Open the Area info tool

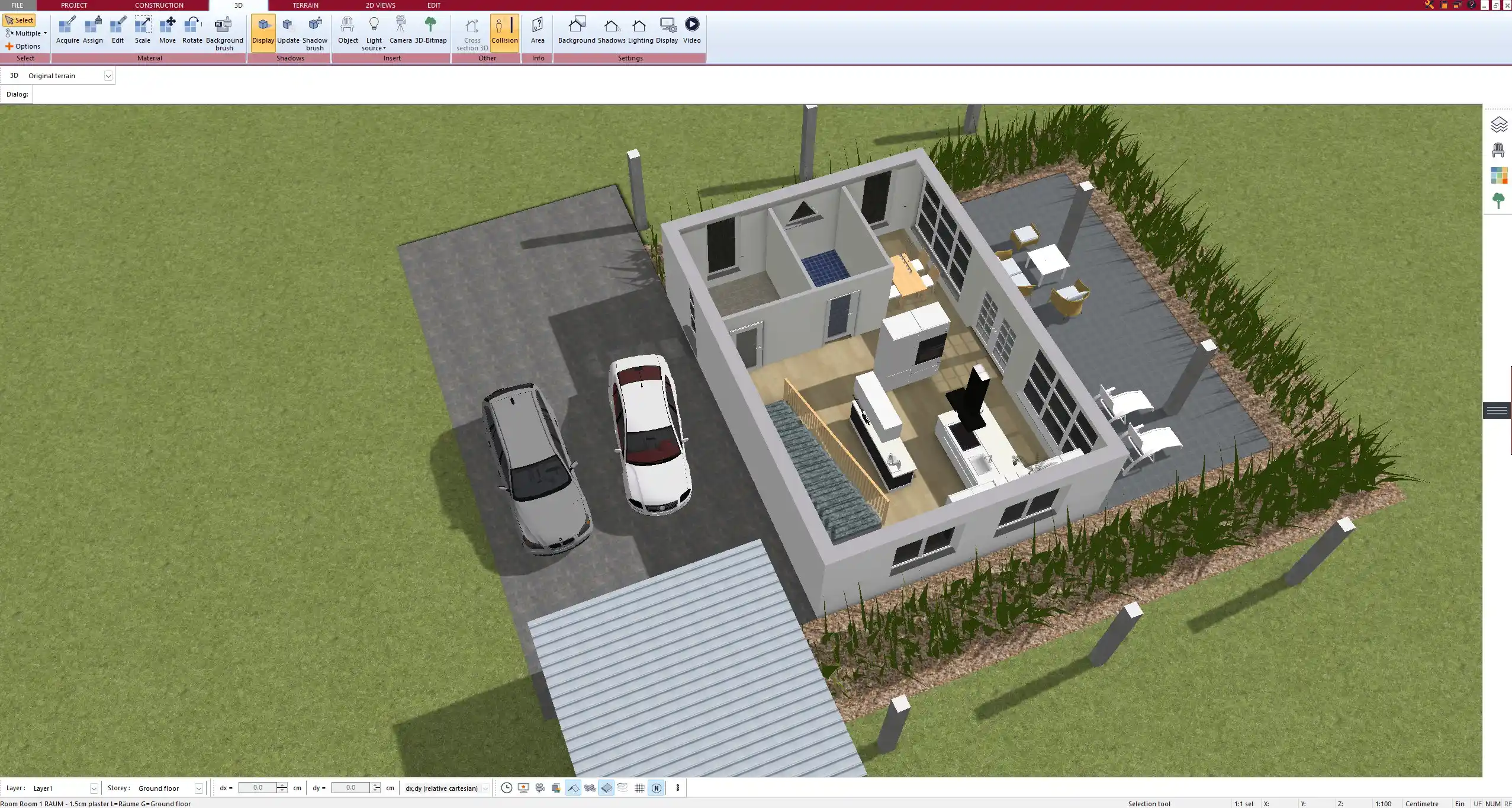tap(537, 31)
